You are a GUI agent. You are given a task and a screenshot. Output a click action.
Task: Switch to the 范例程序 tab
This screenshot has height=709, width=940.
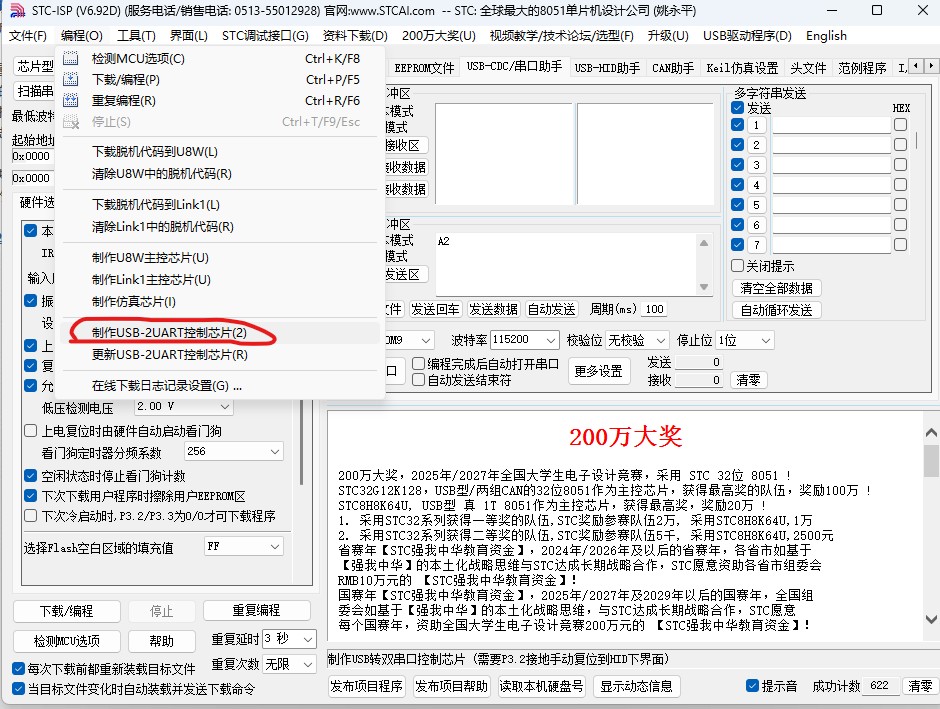[x=862, y=68]
